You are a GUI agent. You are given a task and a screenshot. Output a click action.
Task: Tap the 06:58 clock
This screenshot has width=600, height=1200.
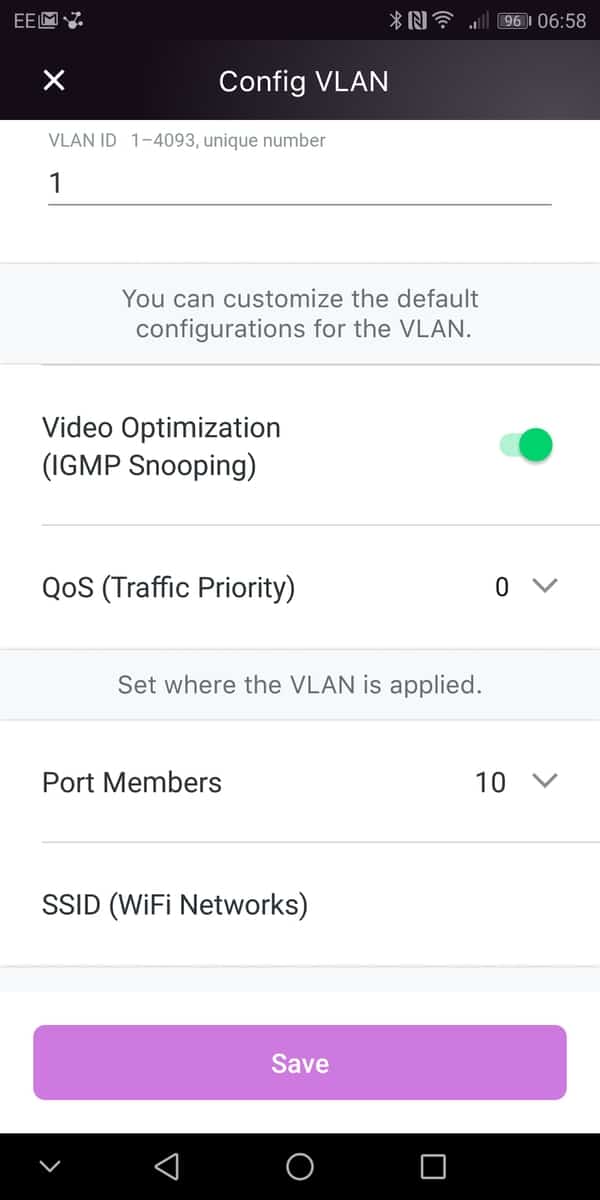(x=561, y=20)
